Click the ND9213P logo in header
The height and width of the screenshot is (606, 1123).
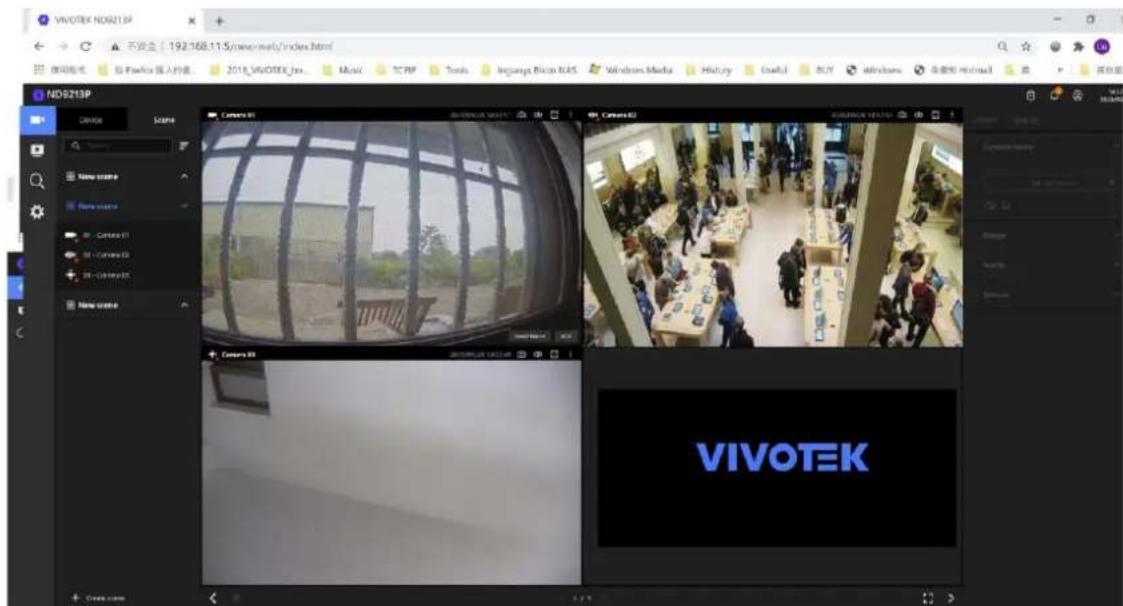click(x=62, y=95)
